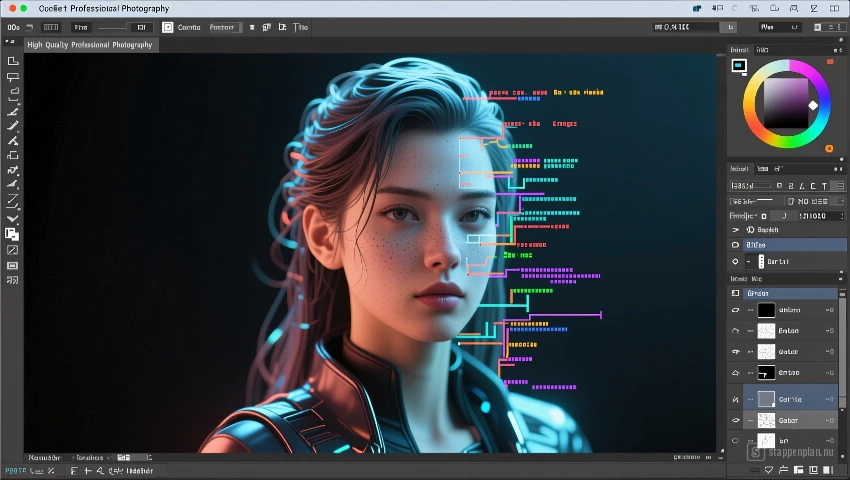
Task: Click the cyan monitor icon in color panel
Action: click(x=739, y=66)
